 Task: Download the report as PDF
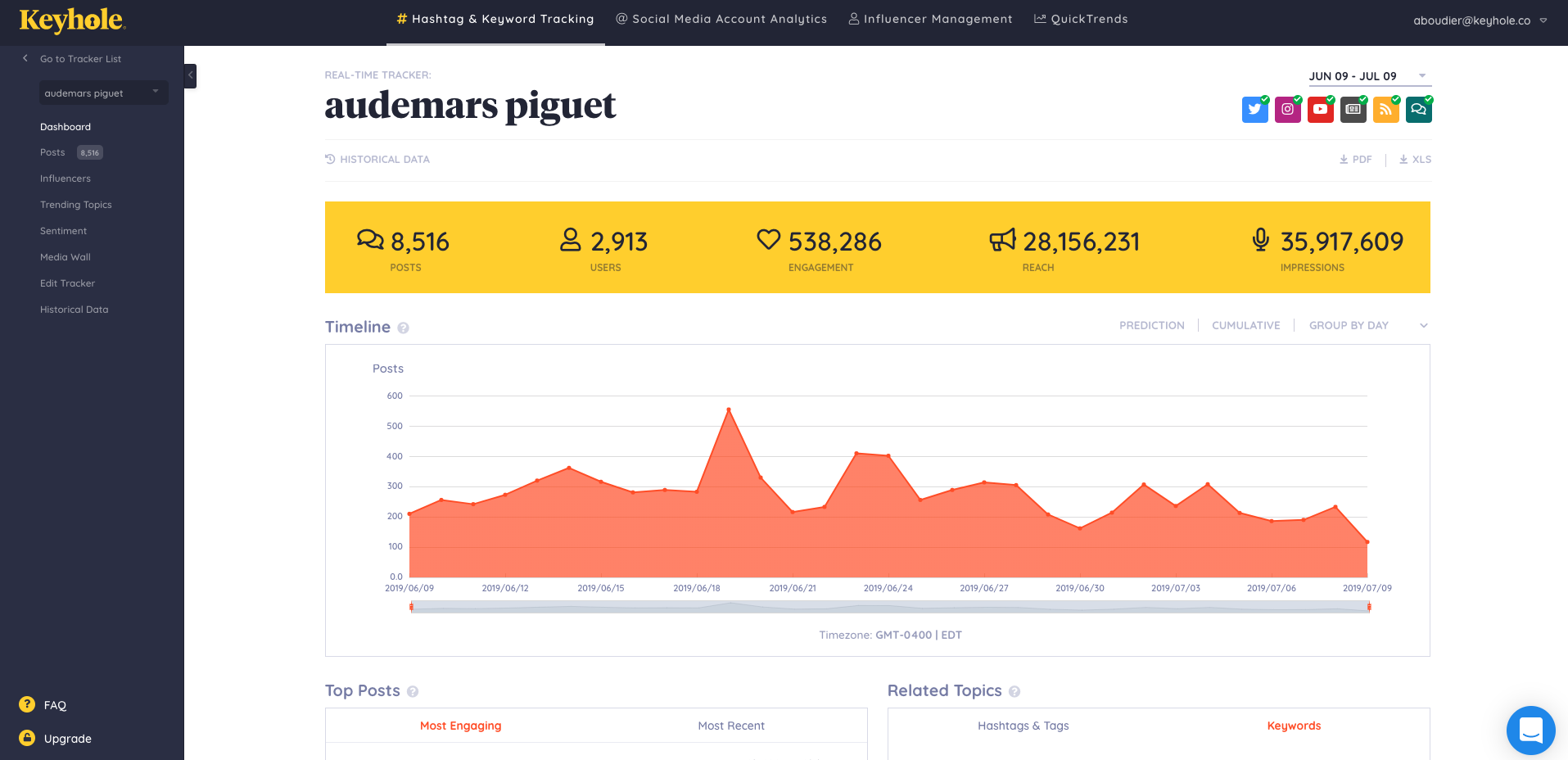coord(1355,159)
